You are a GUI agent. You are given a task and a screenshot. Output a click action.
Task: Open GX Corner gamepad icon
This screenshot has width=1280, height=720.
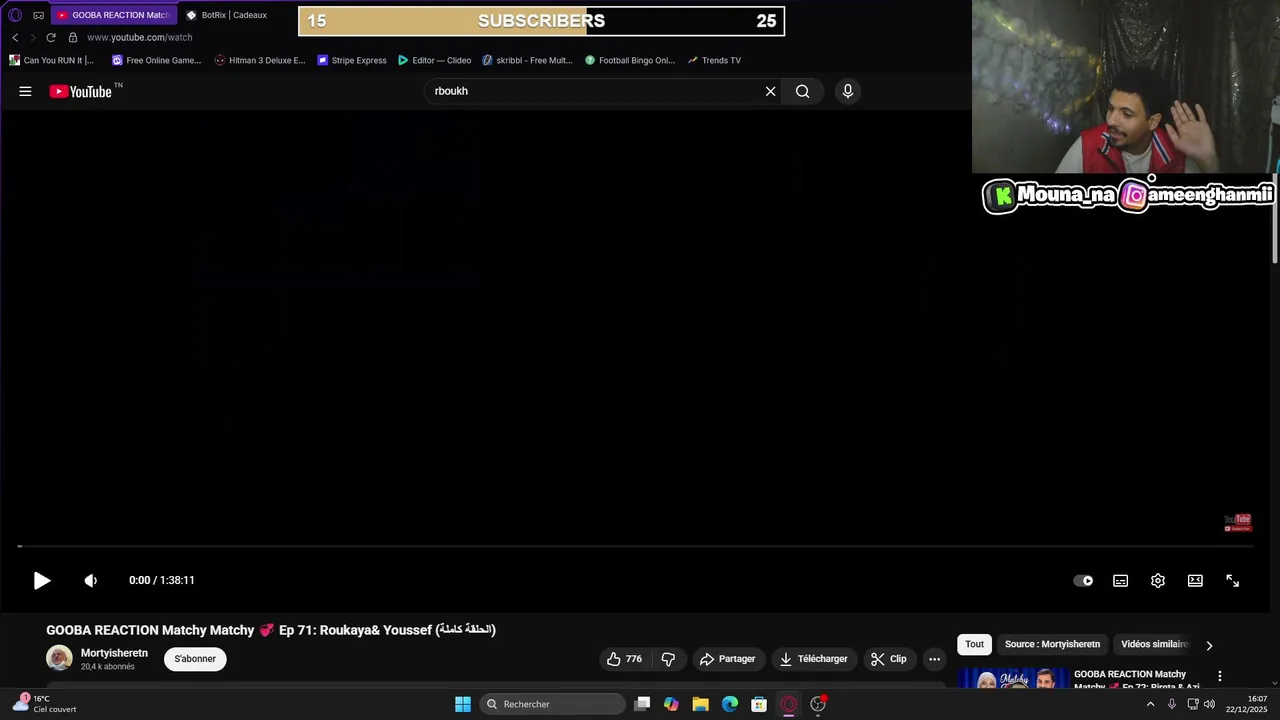point(39,15)
